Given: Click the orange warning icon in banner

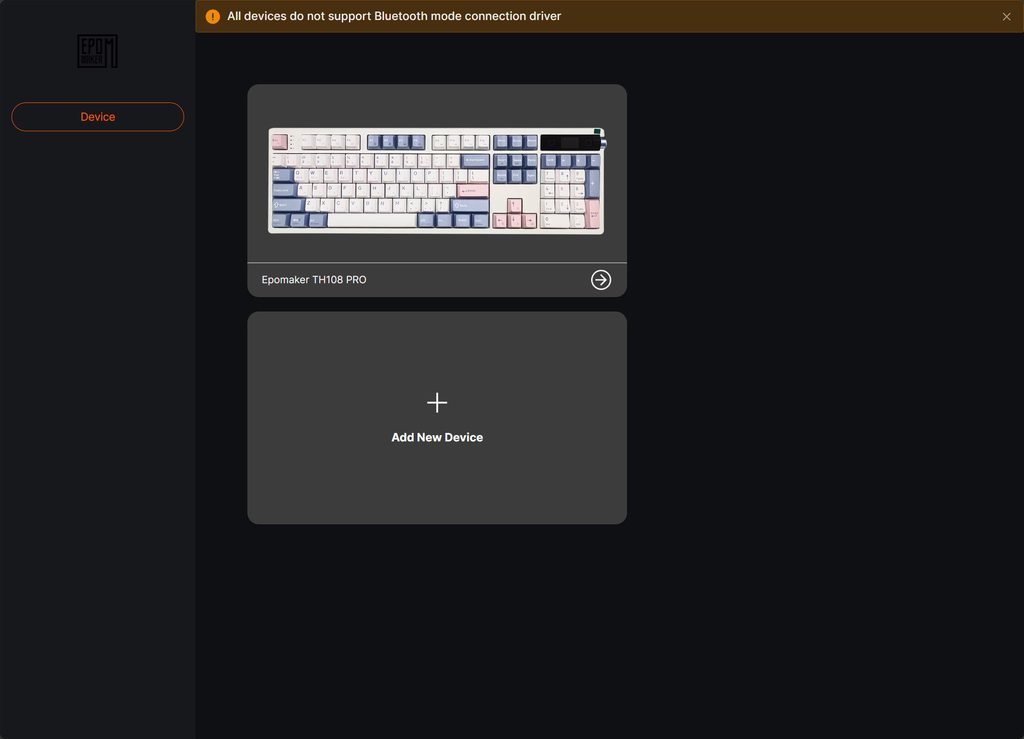Looking at the screenshot, I should 213,16.
